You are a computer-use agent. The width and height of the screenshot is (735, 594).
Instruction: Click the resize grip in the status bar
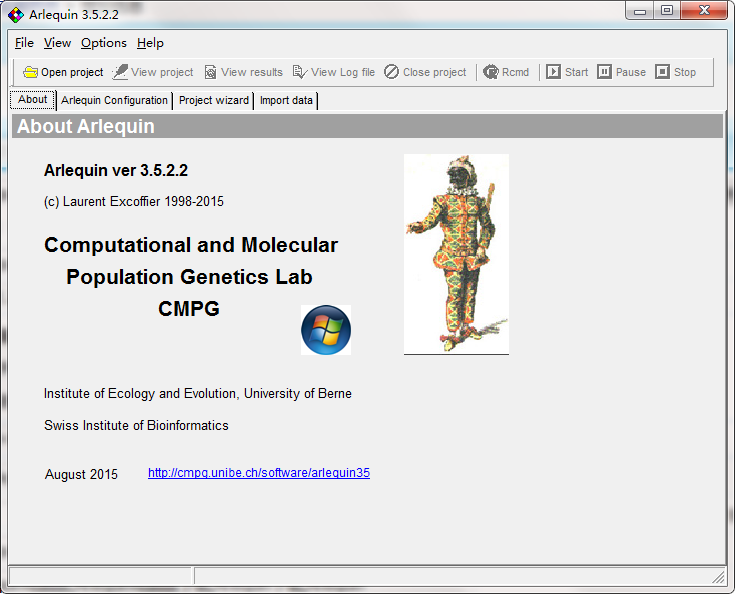(x=718, y=577)
